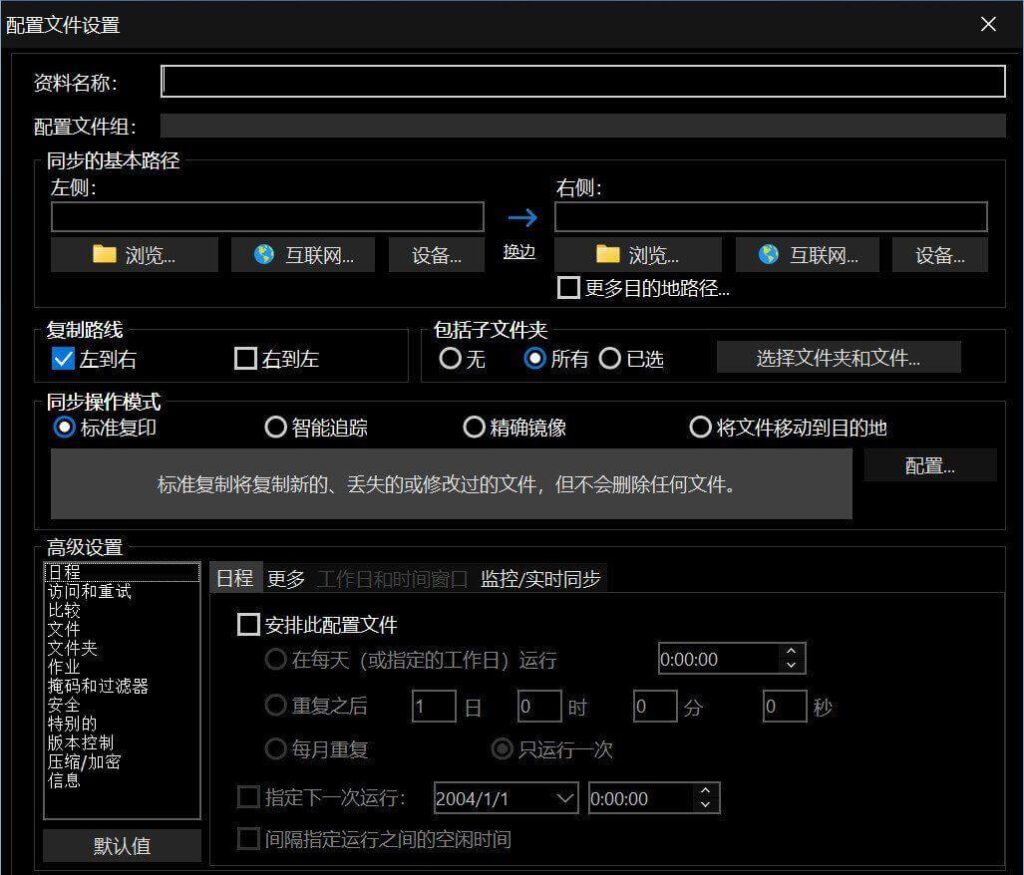Uncheck the left-to-right (左到右) checkbox

[63, 358]
